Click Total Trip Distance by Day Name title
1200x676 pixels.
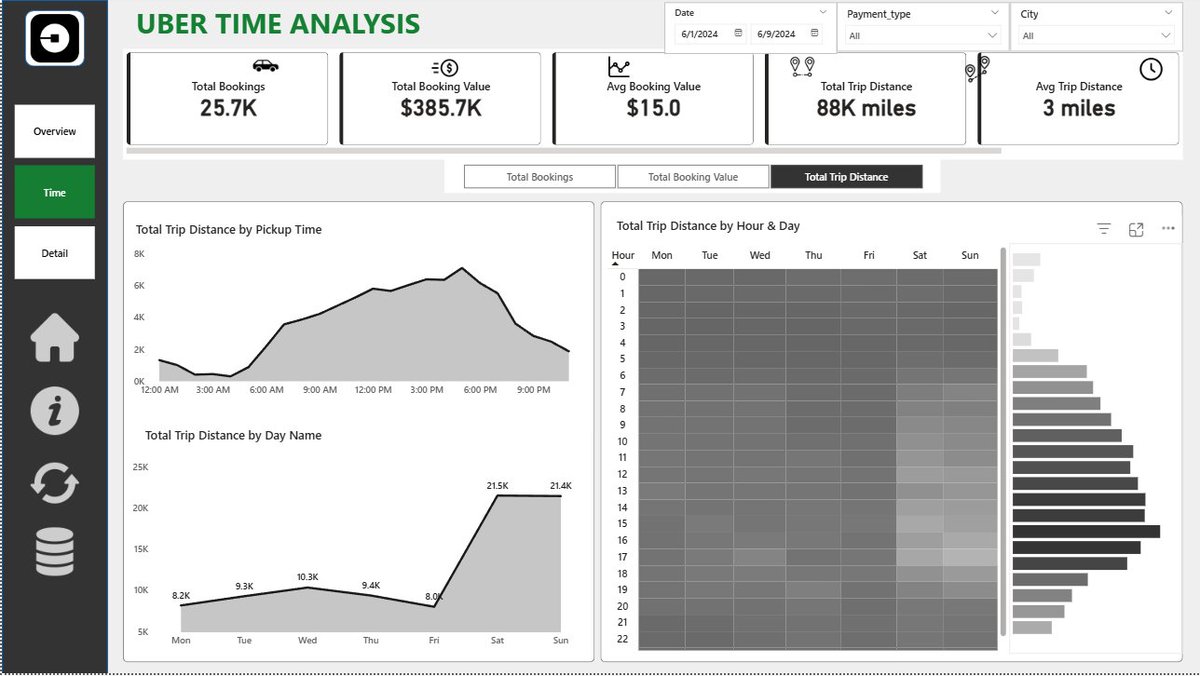tap(233, 436)
